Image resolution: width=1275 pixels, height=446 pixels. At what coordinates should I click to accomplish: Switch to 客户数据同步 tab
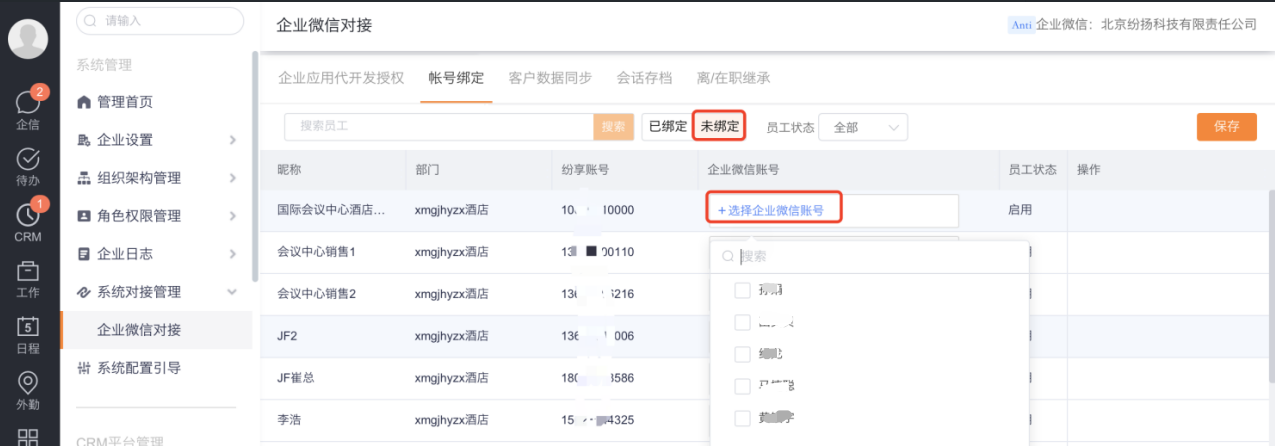[x=550, y=78]
